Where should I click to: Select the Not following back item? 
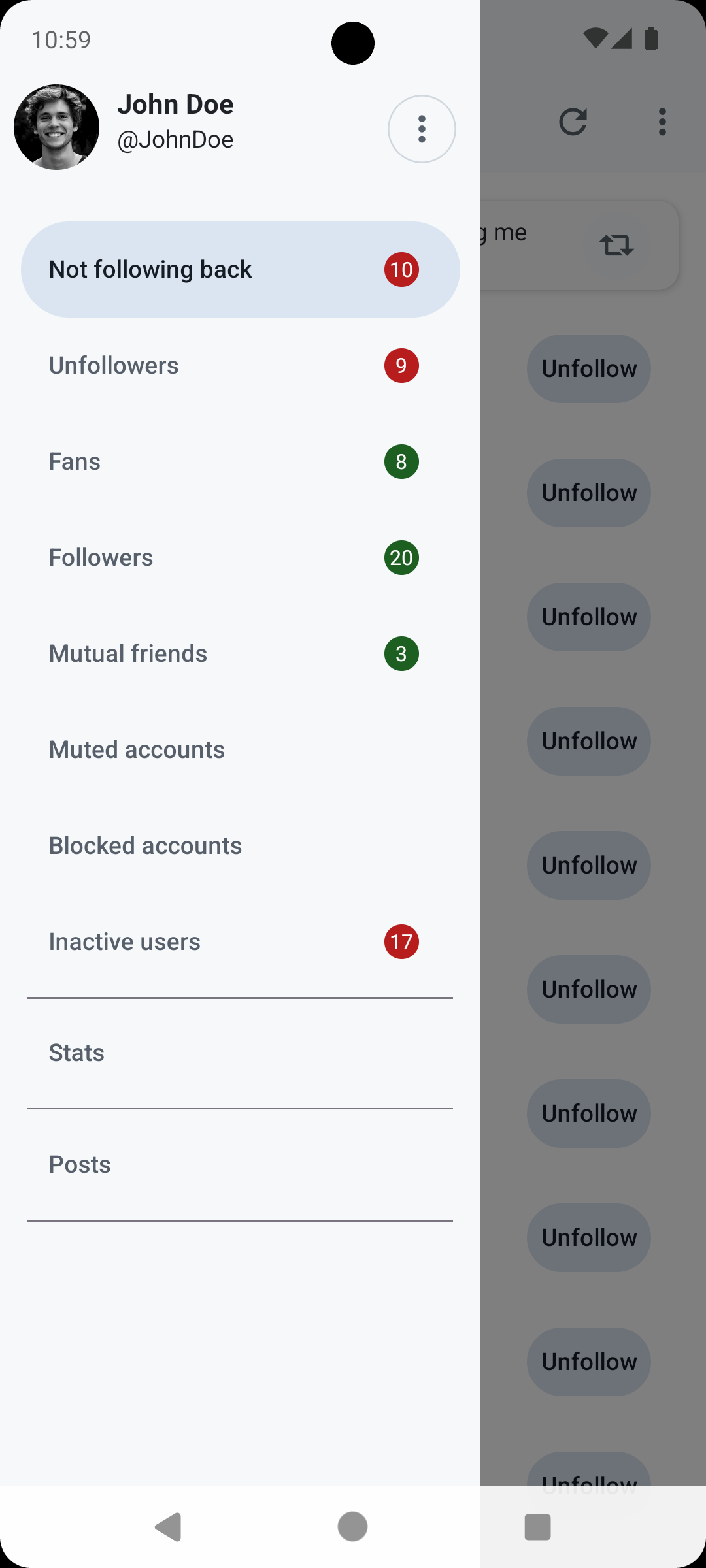[x=241, y=269]
